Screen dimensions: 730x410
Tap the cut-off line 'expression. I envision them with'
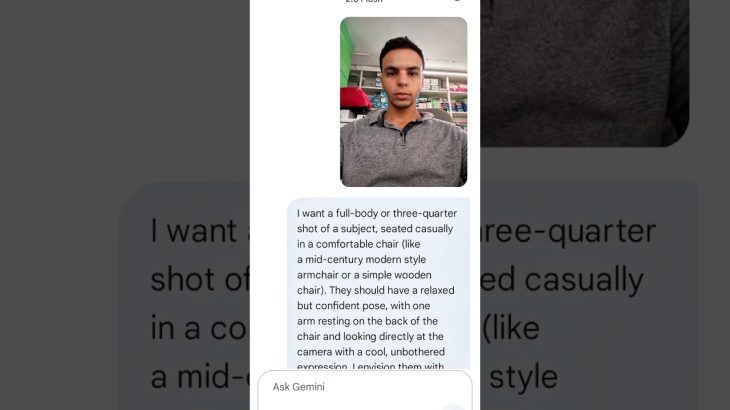[370, 366]
